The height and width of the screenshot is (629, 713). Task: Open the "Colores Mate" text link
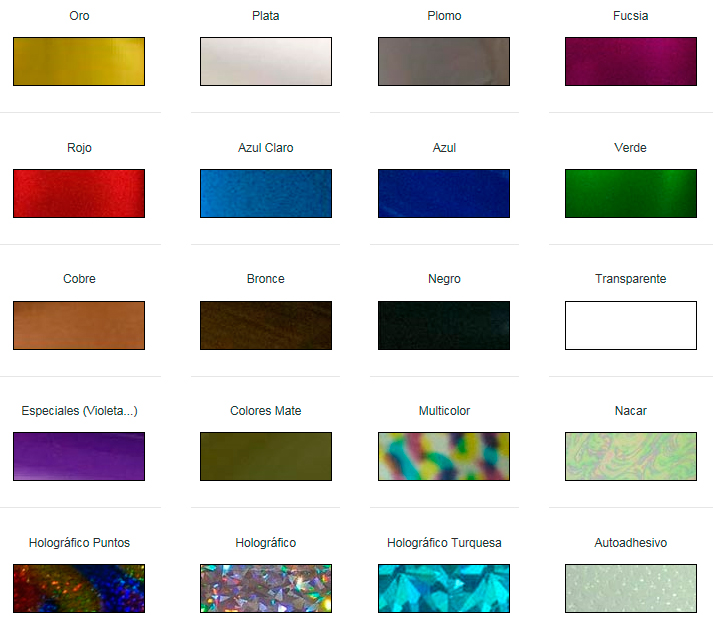point(266,411)
